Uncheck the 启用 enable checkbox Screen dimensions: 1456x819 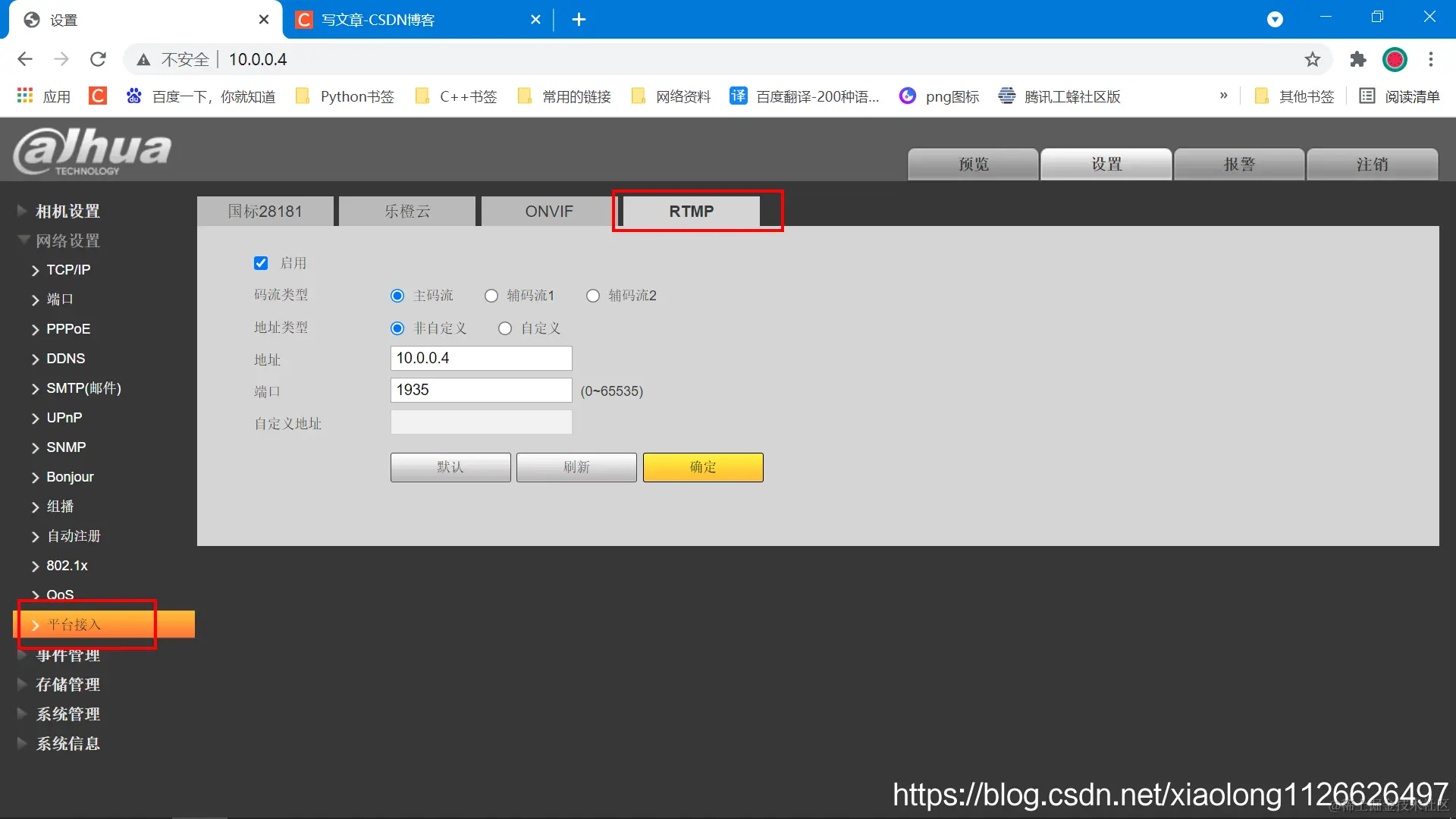point(261,263)
